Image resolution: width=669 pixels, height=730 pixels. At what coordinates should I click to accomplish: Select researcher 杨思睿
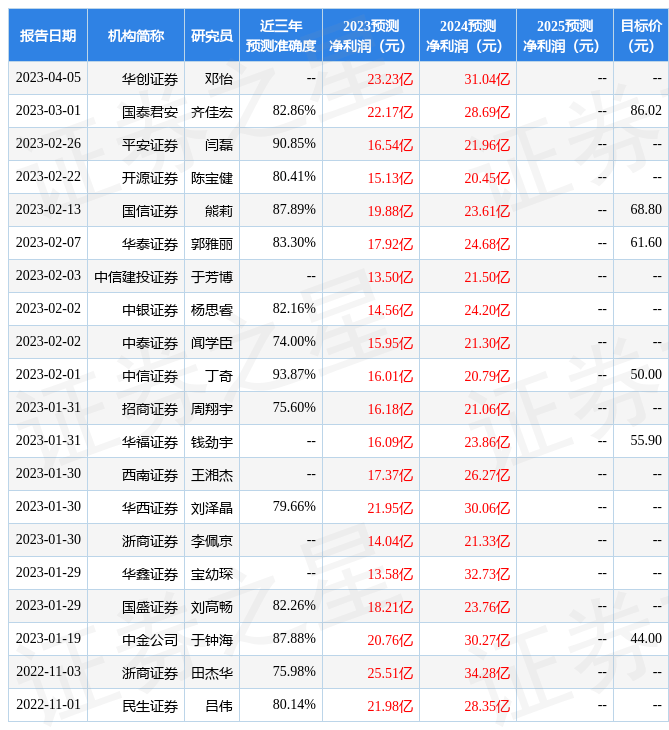coord(212,310)
